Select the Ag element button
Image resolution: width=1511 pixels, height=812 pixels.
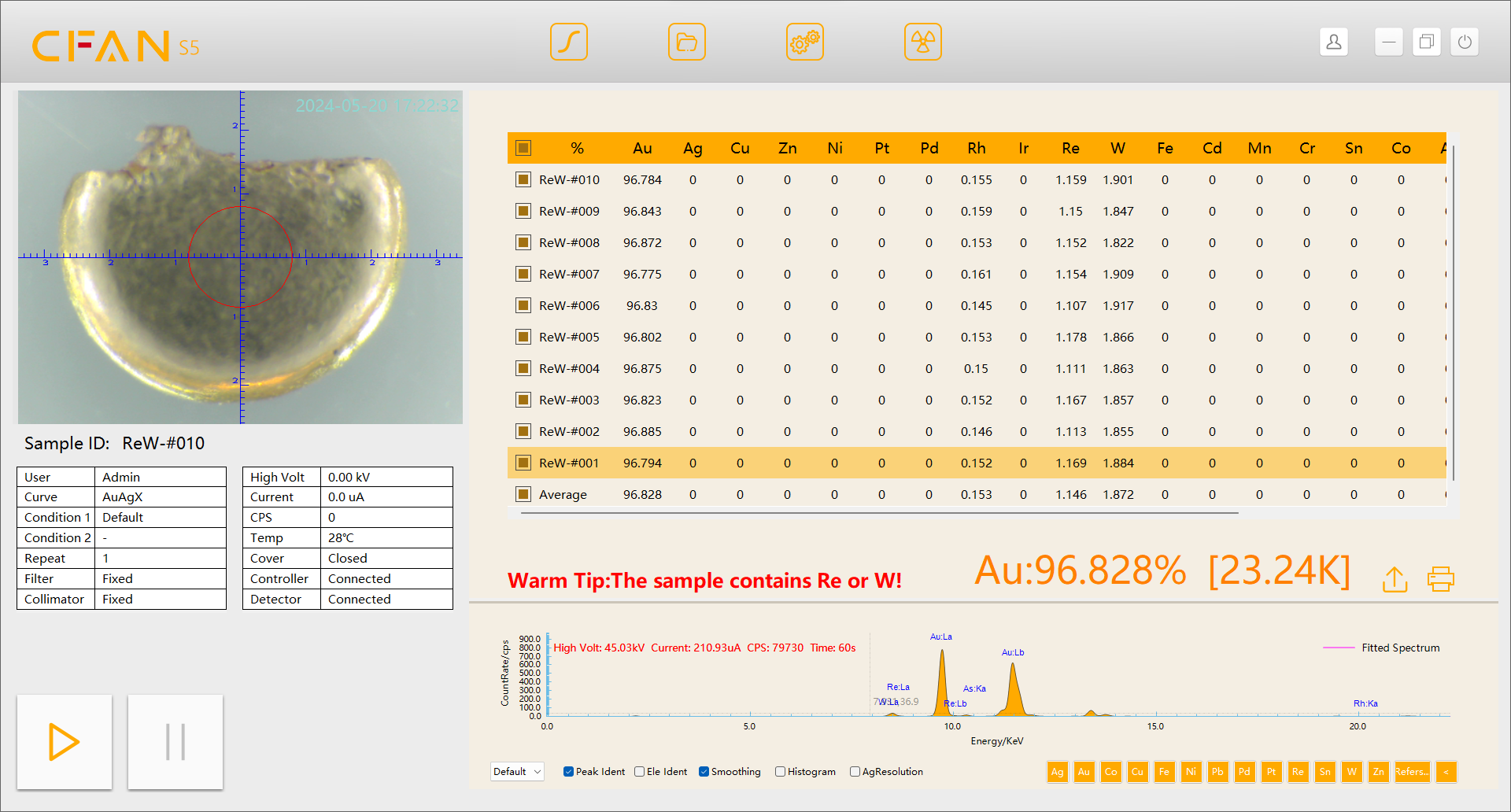click(x=1058, y=772)
